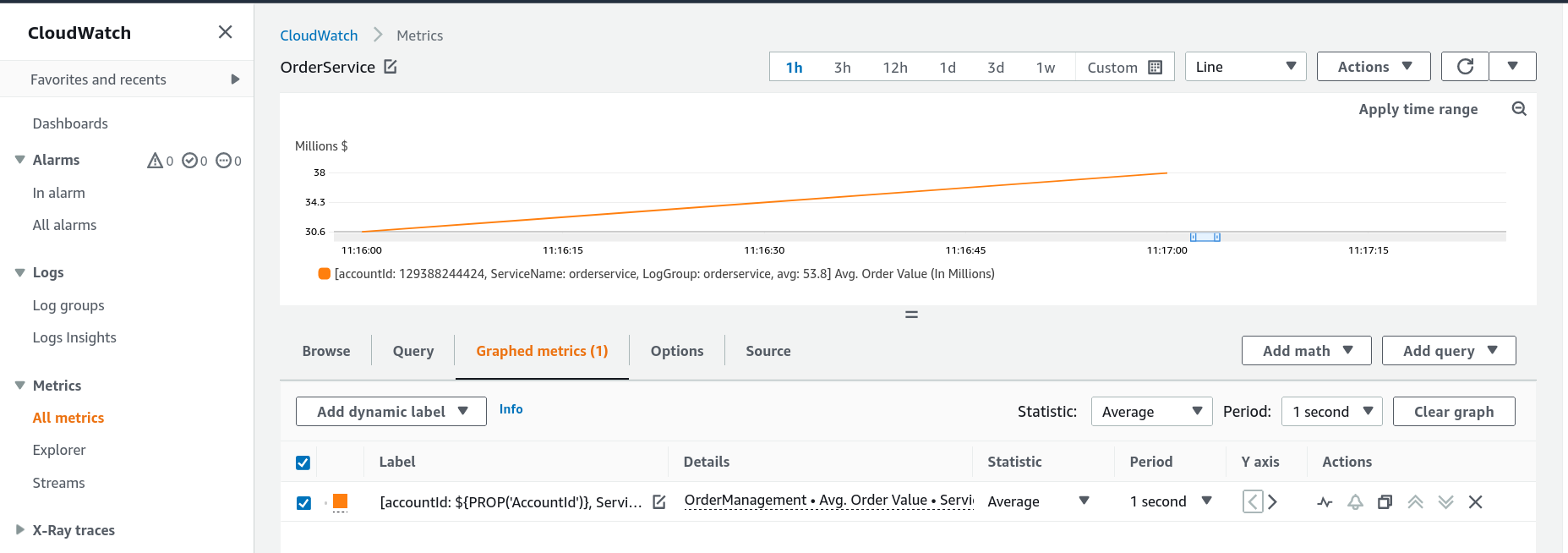Expand X-Ray traces section

[20, 530]
